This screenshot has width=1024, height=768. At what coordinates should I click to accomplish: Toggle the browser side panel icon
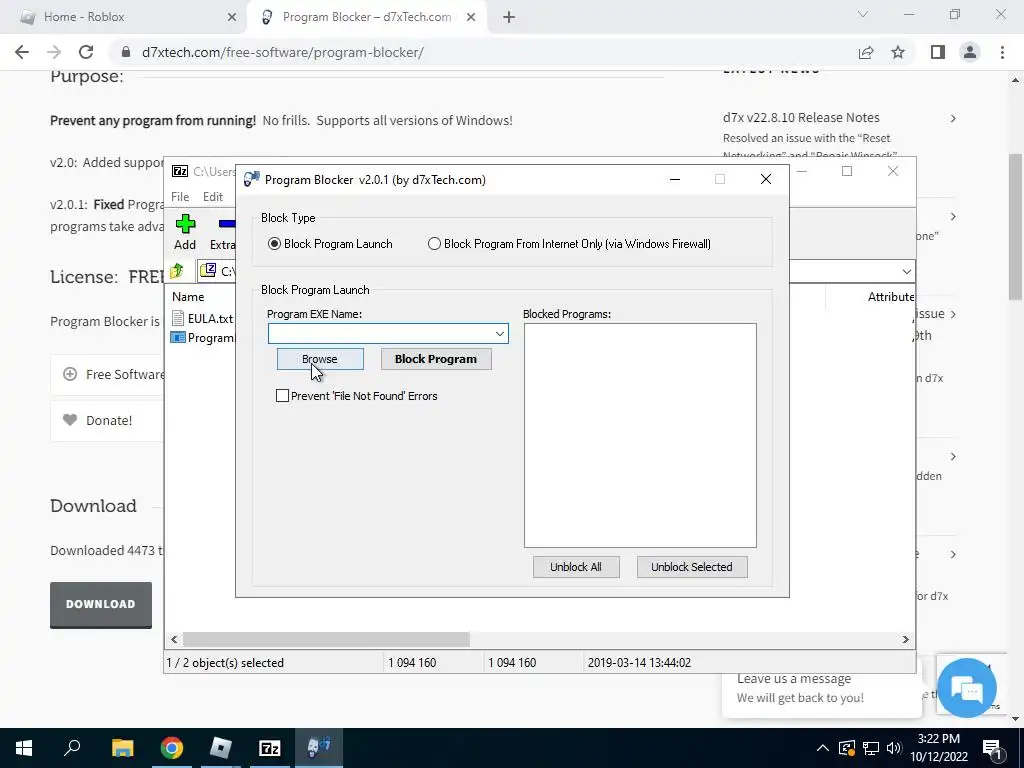click(938, 52)
